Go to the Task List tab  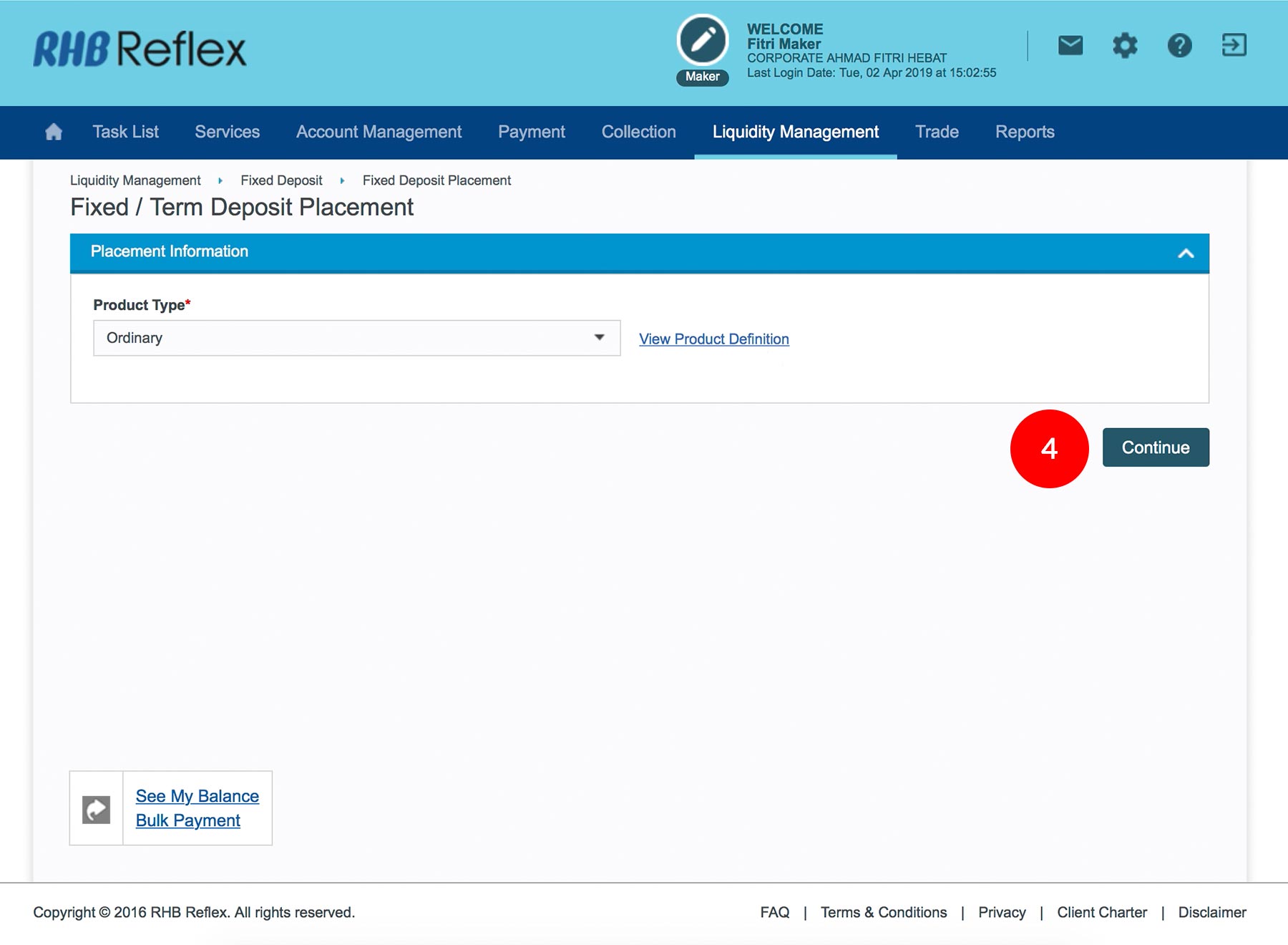click(125, 132)
